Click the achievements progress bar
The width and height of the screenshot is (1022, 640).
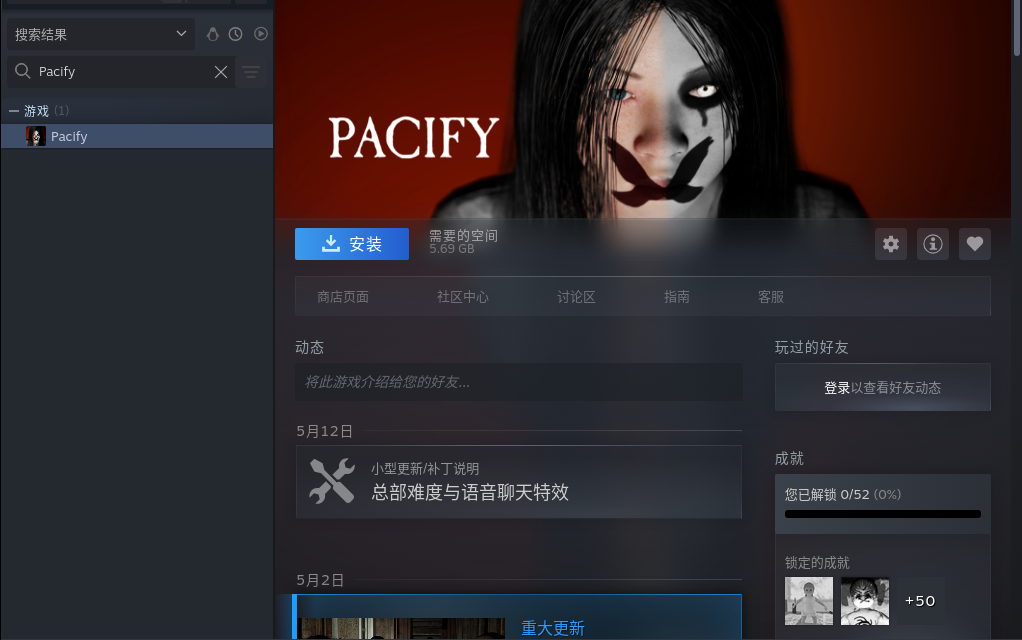tap(883, 514)
